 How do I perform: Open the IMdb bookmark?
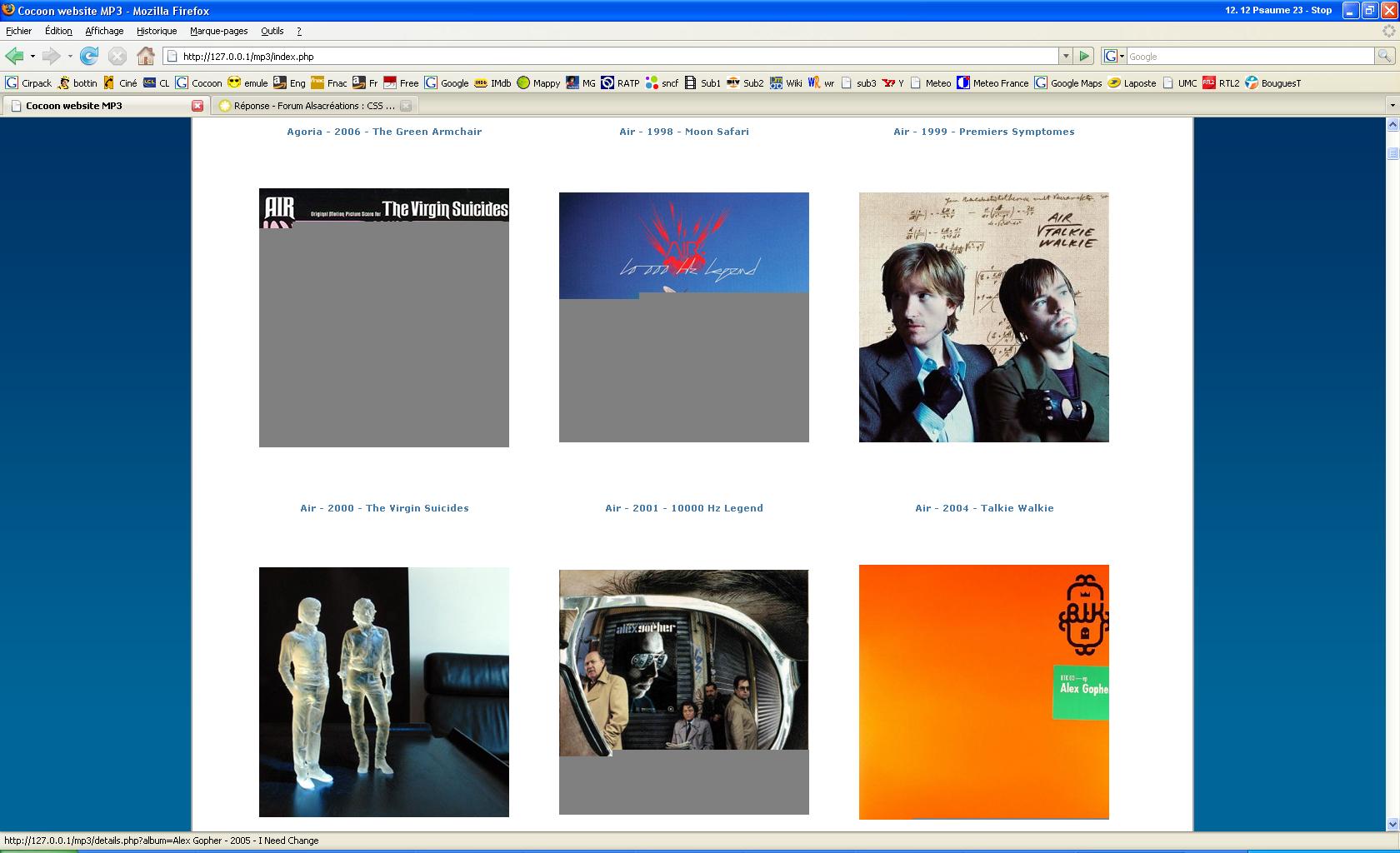[x=492, y=82]
